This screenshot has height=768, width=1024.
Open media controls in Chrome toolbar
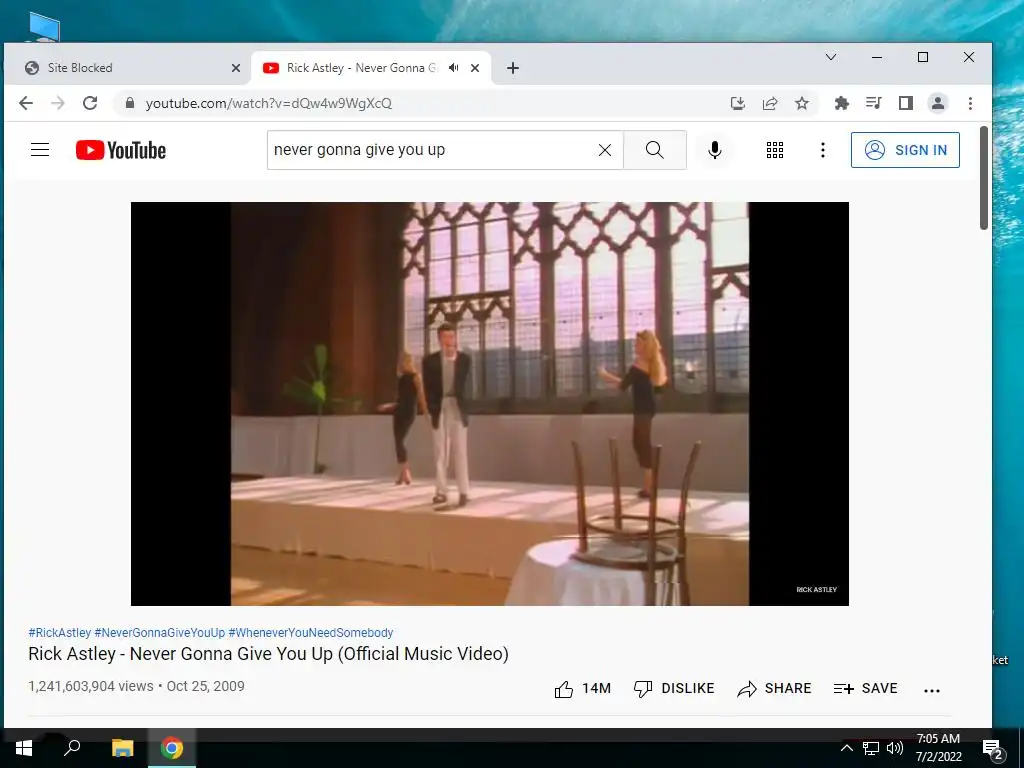point(873,103)
